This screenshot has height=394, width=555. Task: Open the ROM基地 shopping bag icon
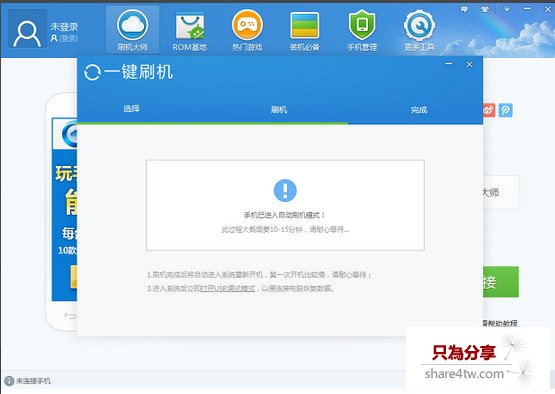click(190, 25)
